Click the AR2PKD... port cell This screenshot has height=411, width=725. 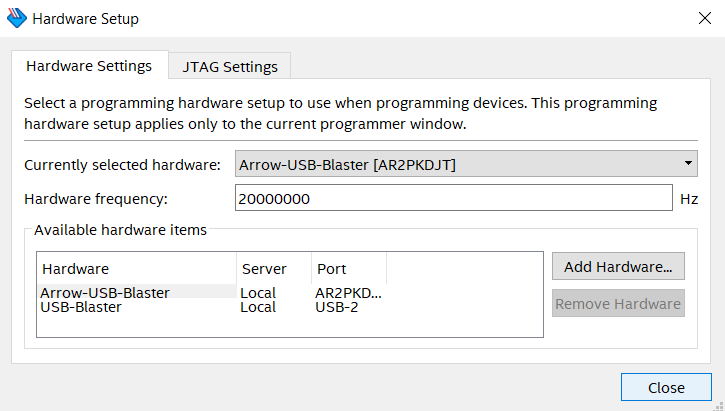pyautogui.click(x=348, y=293)
